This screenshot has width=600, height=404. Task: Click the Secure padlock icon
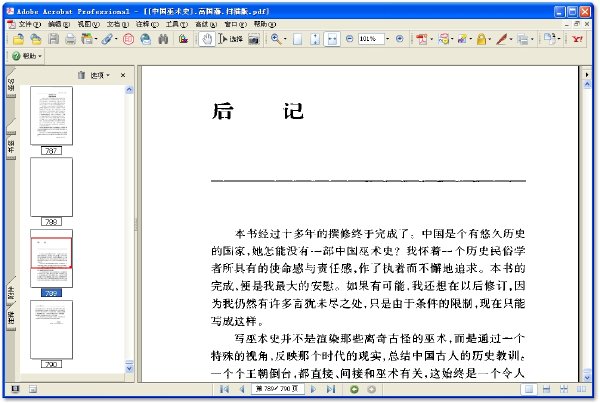481,39
